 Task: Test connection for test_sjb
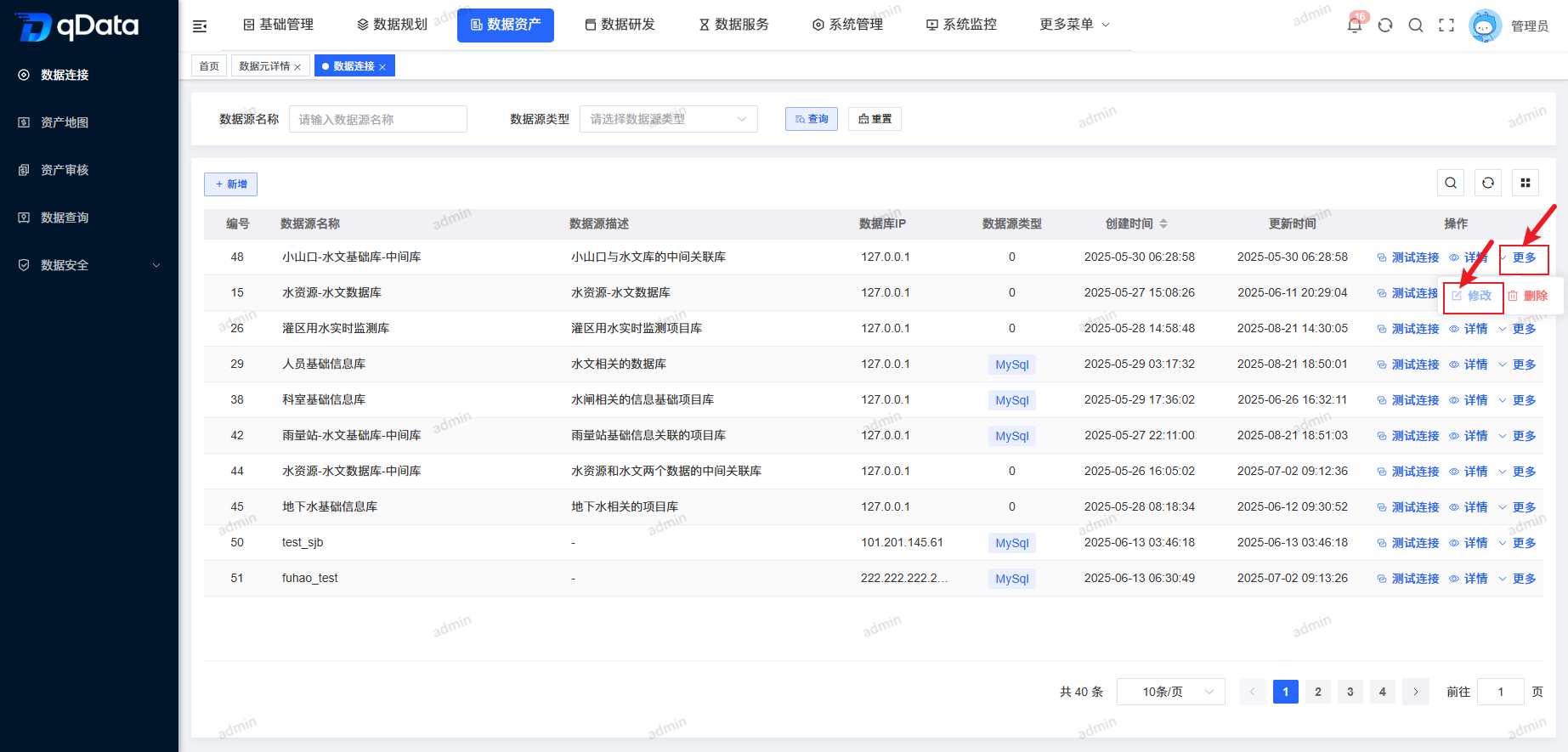pyautogui.click(x=1408, y=543)
